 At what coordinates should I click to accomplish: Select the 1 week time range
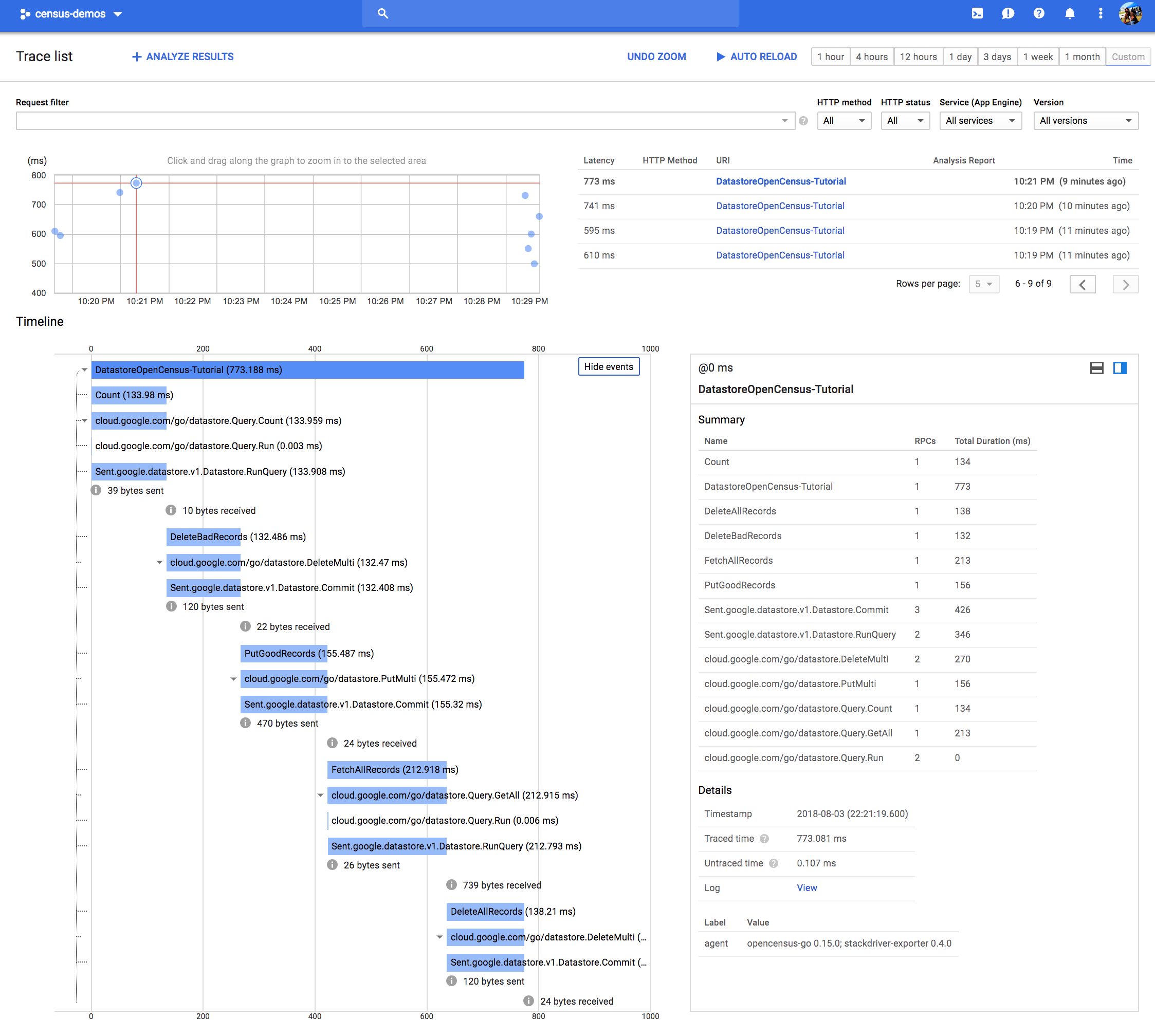[x=1038, y=57]
